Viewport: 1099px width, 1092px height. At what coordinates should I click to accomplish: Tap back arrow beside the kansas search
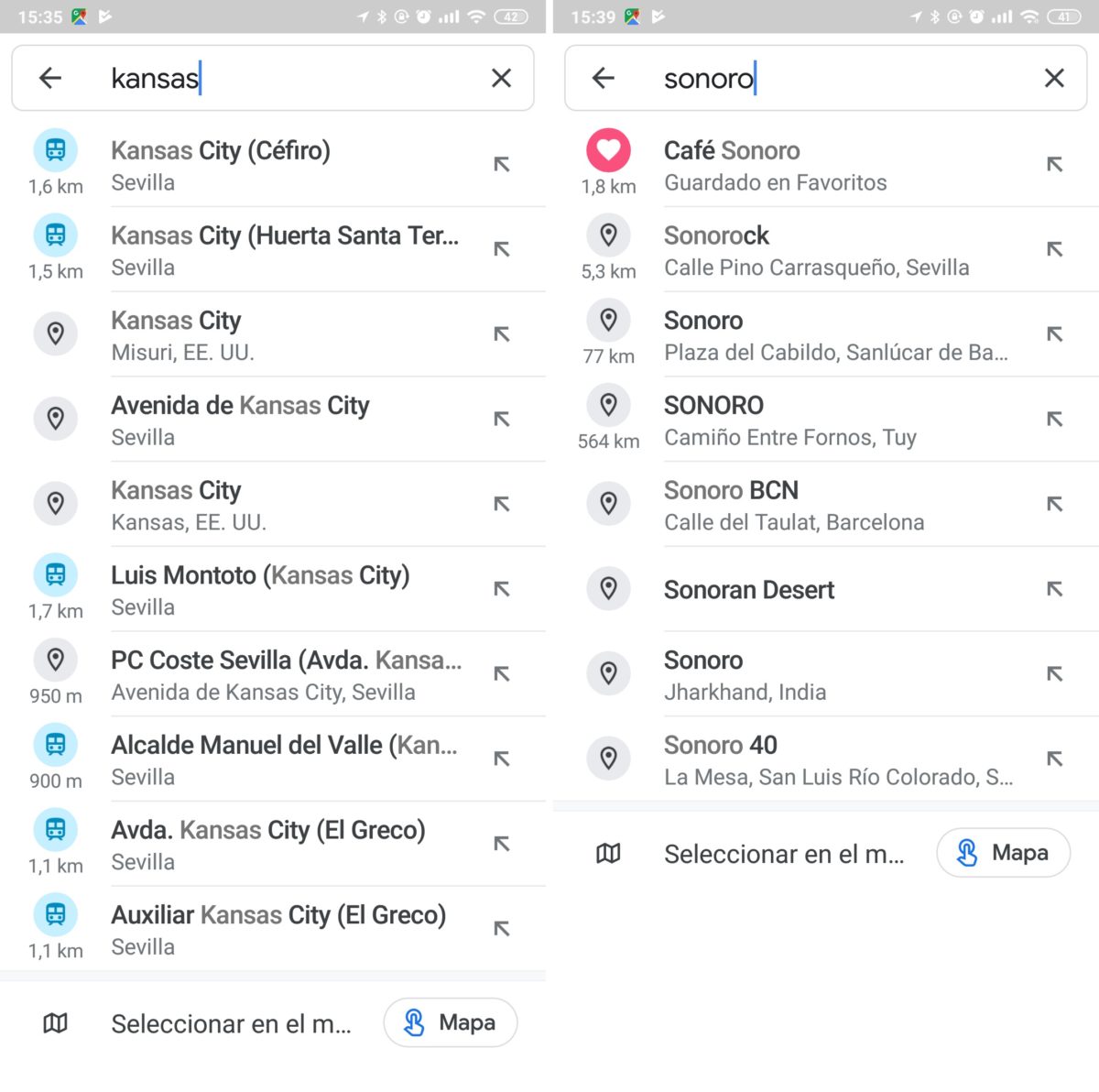(50, 79)
